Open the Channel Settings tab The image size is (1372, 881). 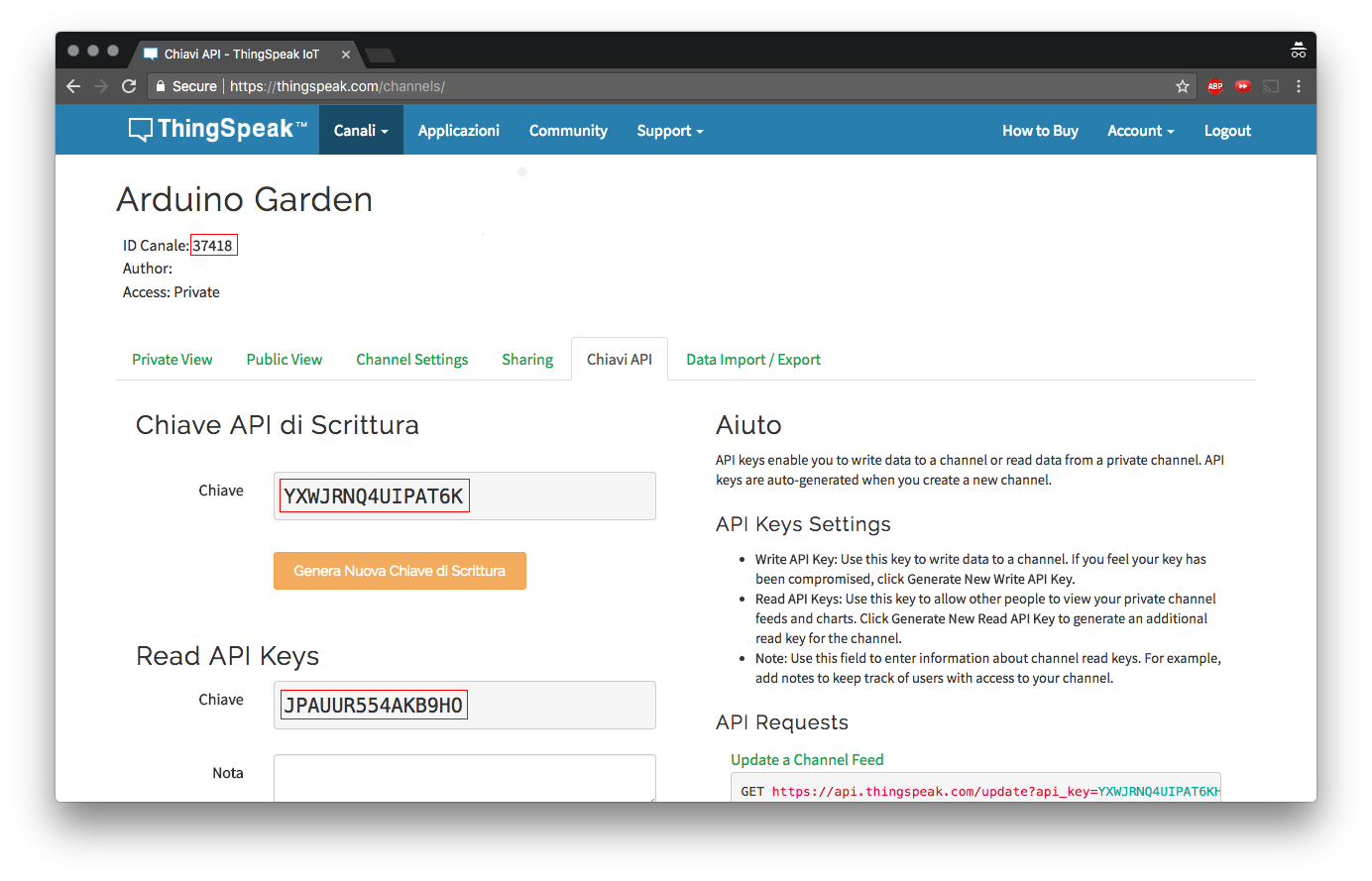(x=411, y=359)
